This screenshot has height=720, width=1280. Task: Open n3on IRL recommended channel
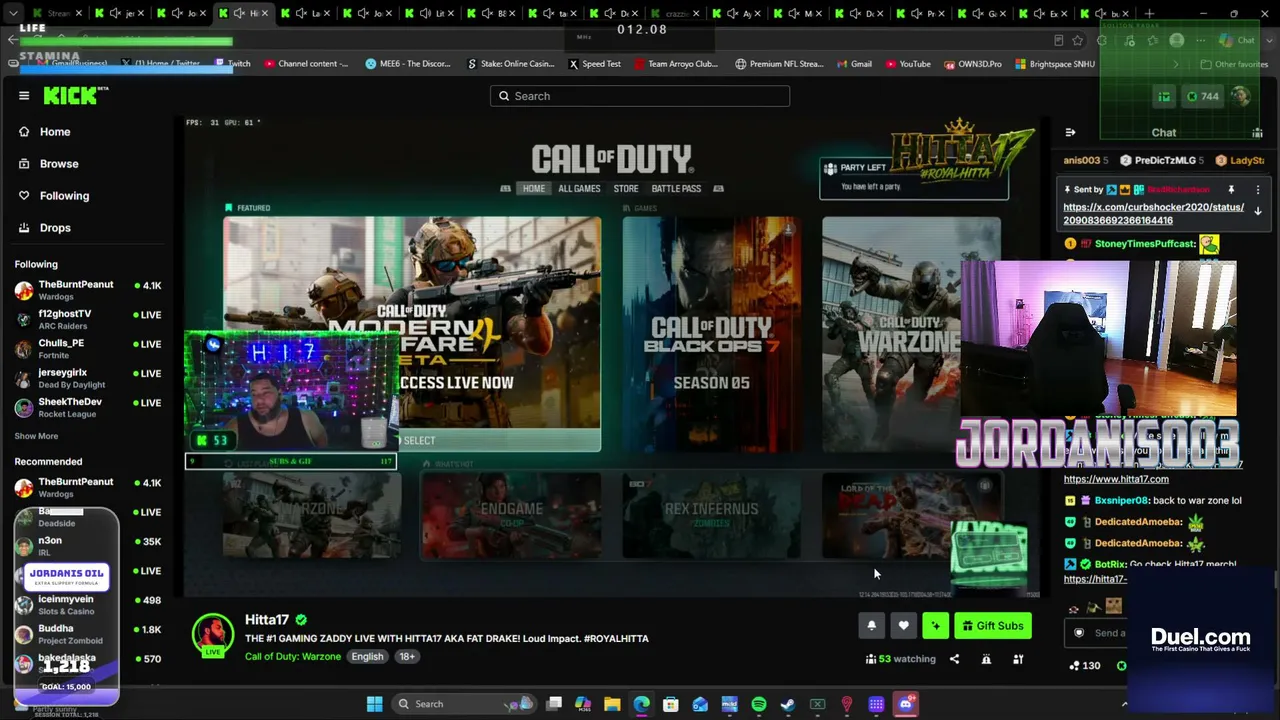coord(88,545)
